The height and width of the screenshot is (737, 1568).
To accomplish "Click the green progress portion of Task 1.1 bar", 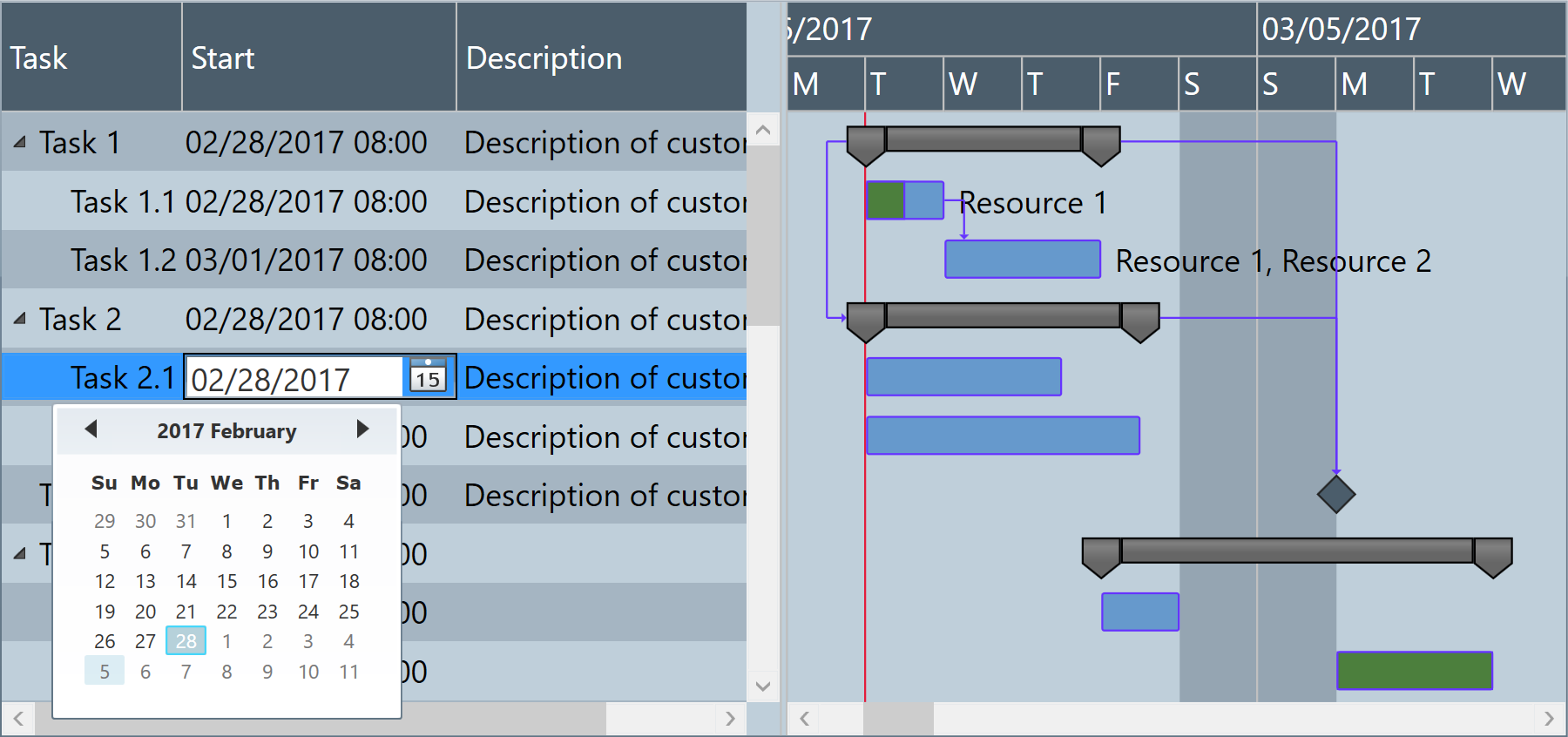I will click(886, 200).
